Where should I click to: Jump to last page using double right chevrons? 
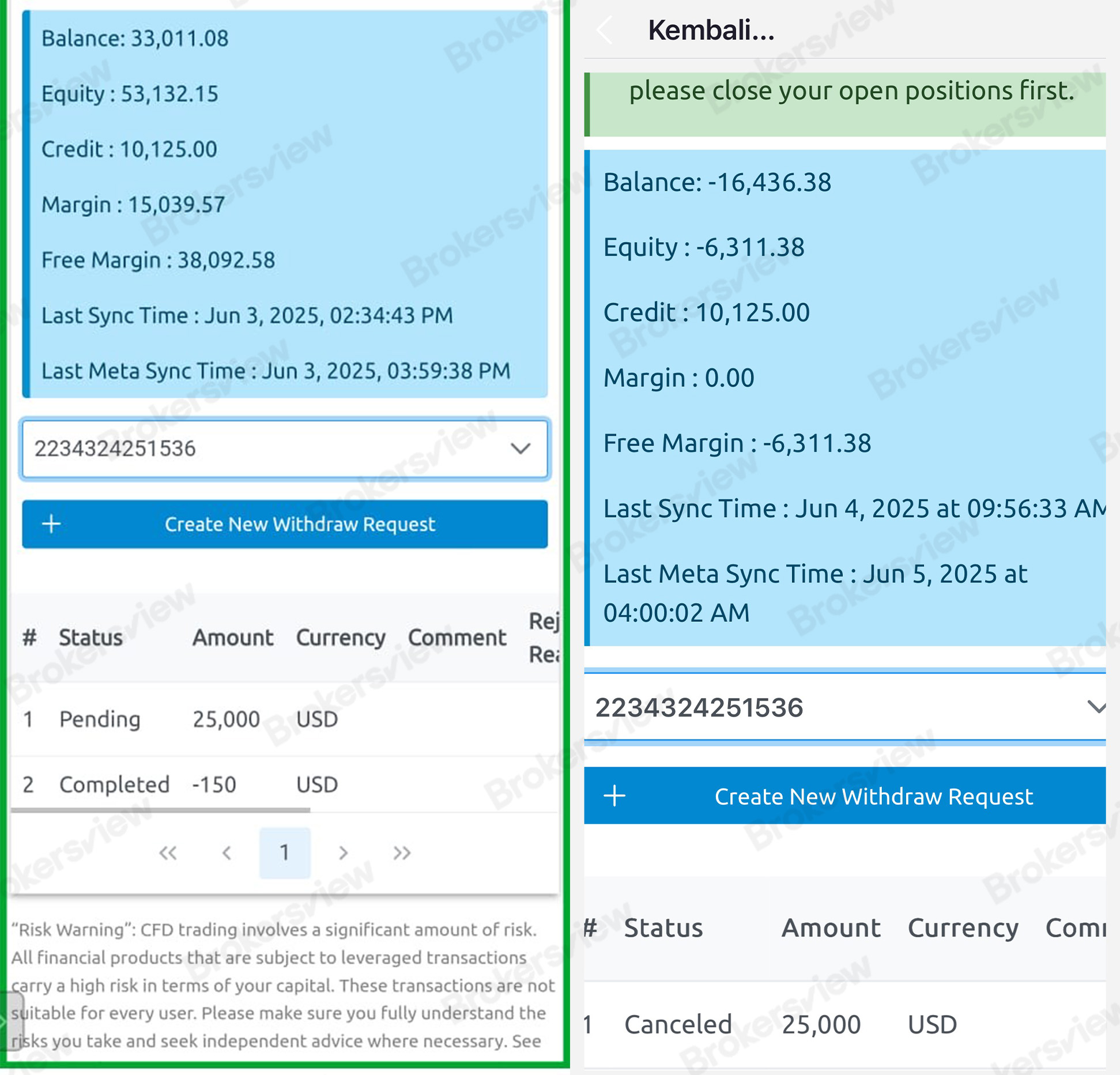[402, 853]
